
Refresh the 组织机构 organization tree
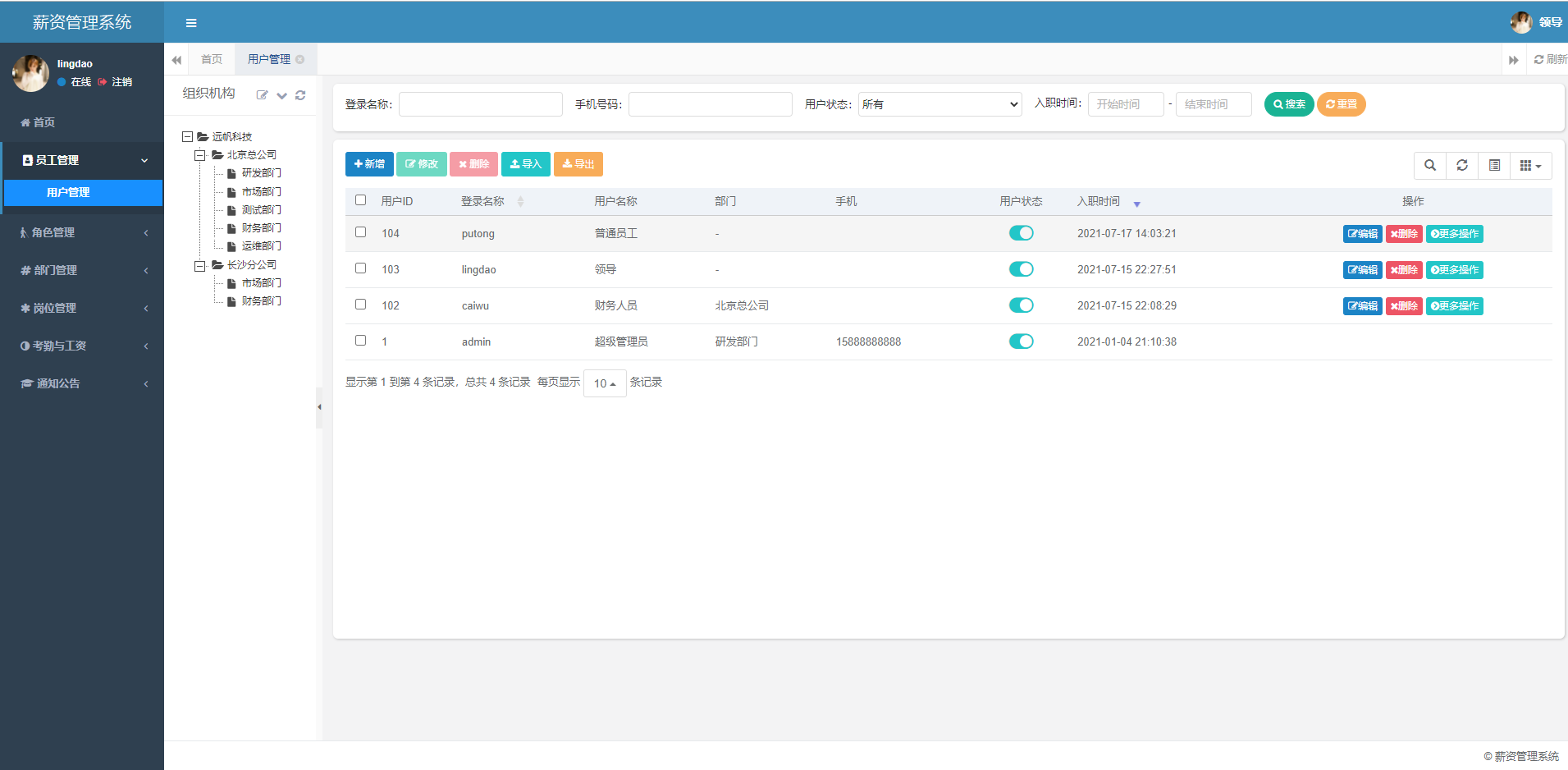tap(300, 95)
